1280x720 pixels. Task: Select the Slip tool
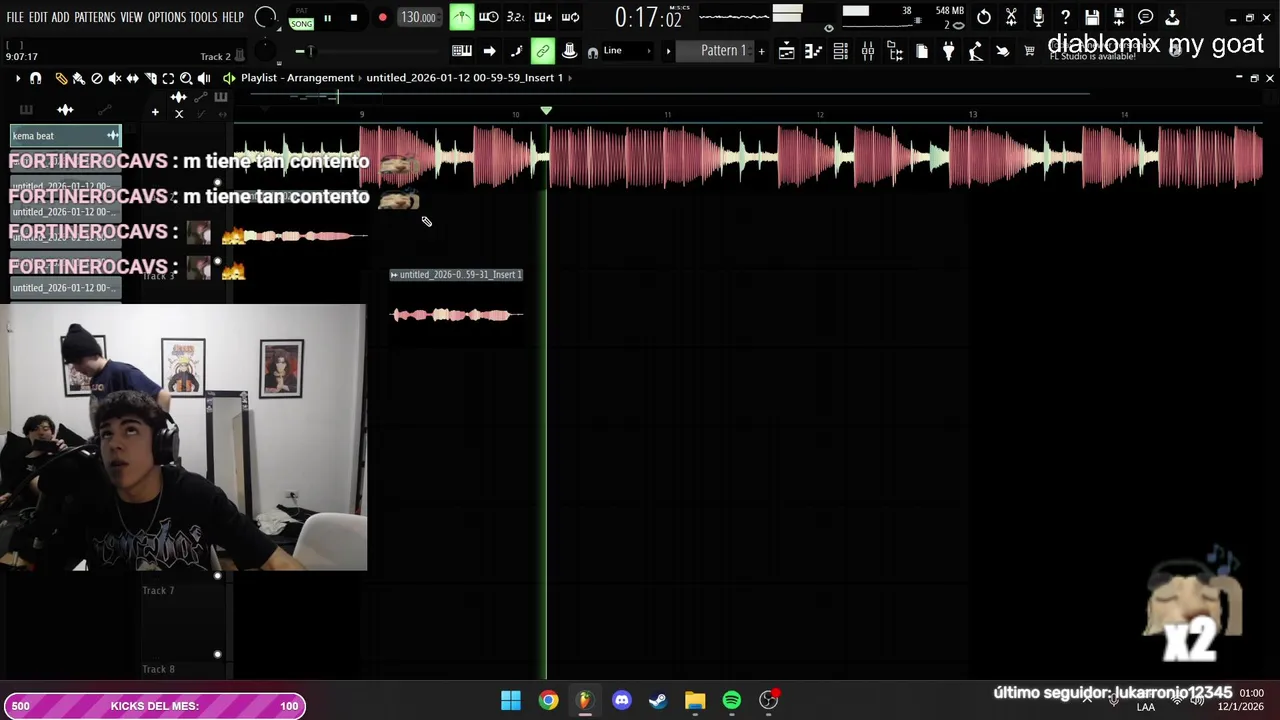132,78
